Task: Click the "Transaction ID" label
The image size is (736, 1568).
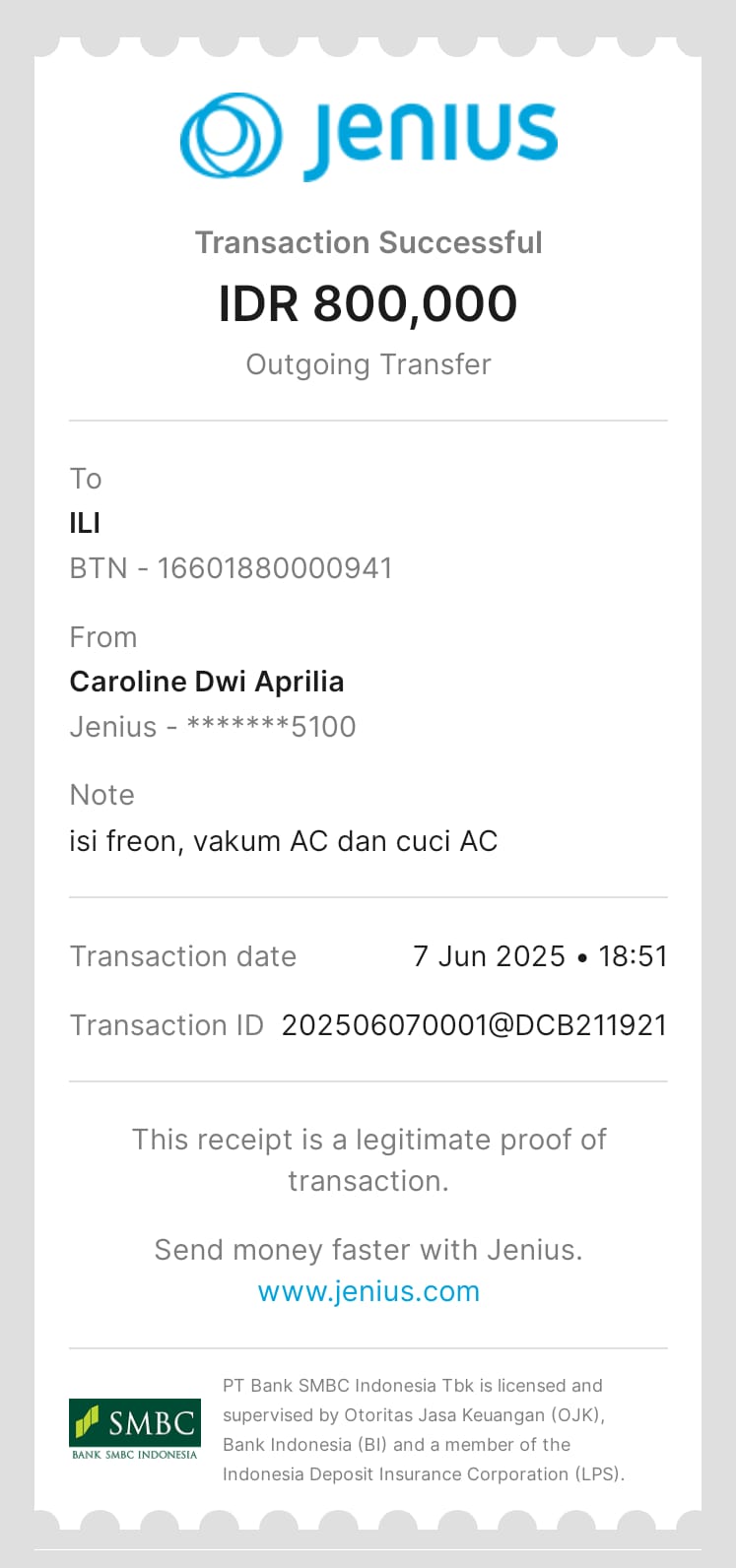Action: pos(167,1025)
